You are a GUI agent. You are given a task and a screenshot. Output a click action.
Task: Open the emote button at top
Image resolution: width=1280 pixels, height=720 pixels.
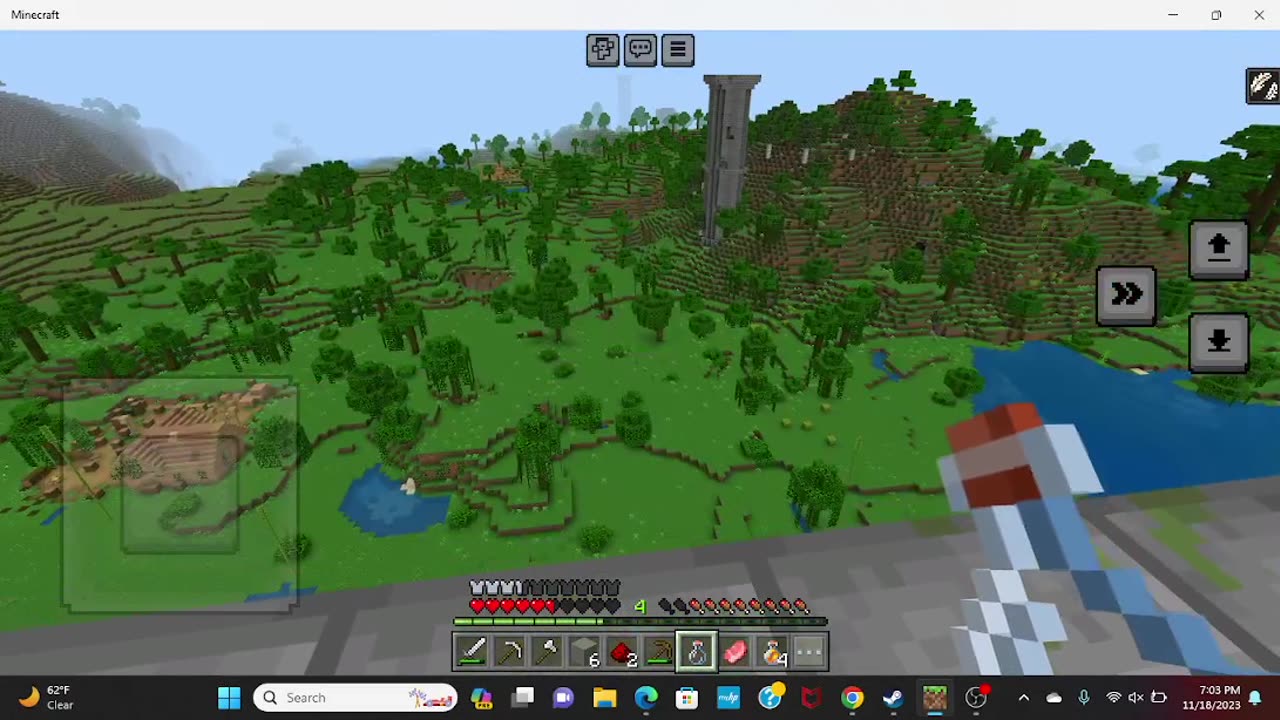coord(603,50)
